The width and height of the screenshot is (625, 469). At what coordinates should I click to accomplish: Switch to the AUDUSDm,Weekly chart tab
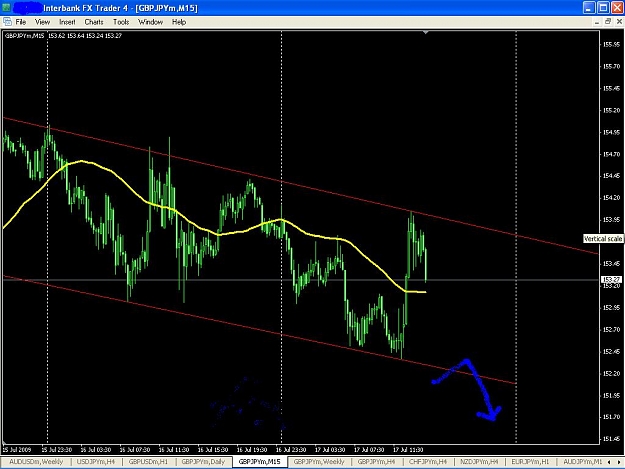[36, 462]
